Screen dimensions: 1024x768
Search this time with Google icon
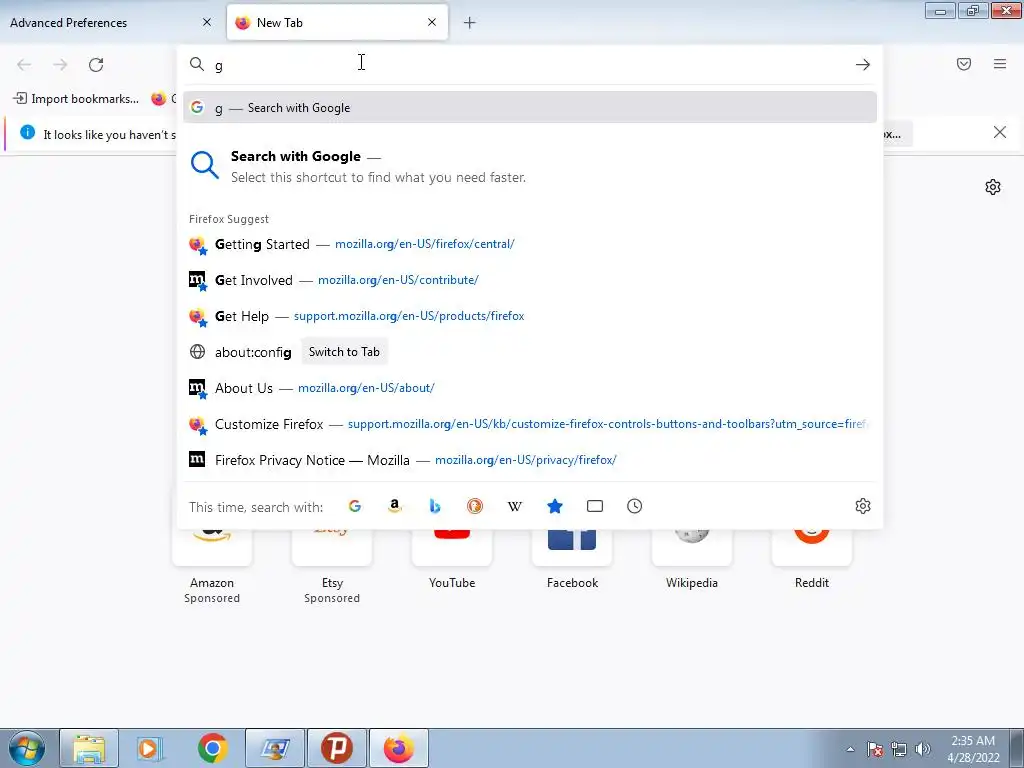(x=355, y=506)
